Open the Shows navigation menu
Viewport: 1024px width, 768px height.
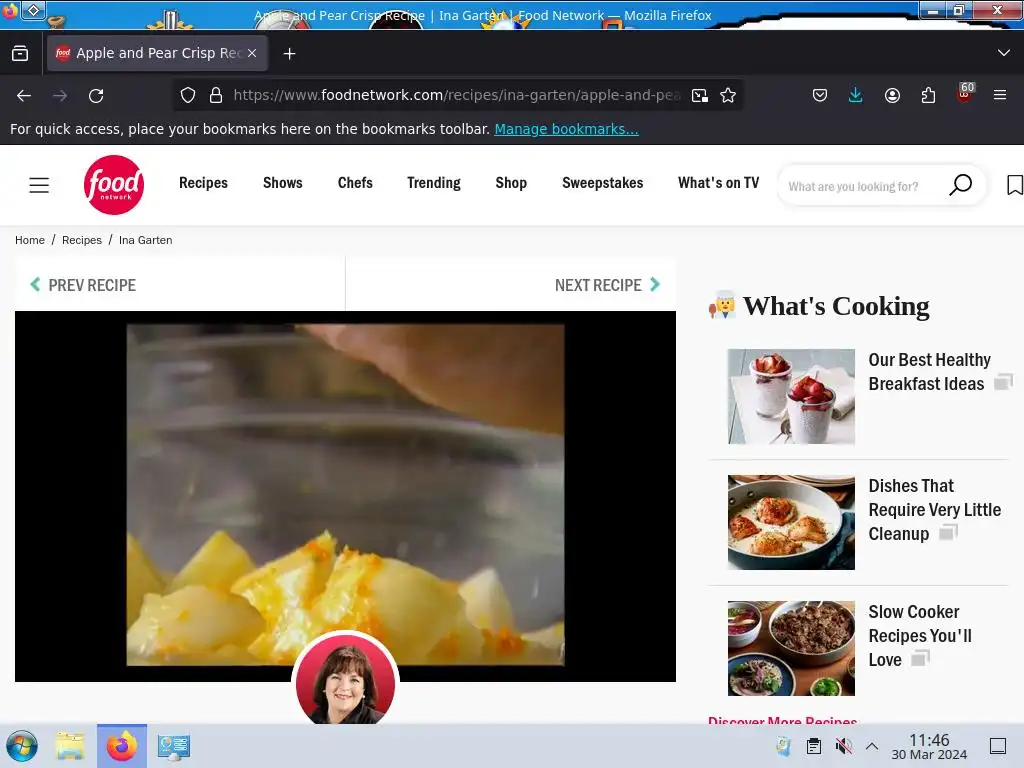tap(283, 183)
